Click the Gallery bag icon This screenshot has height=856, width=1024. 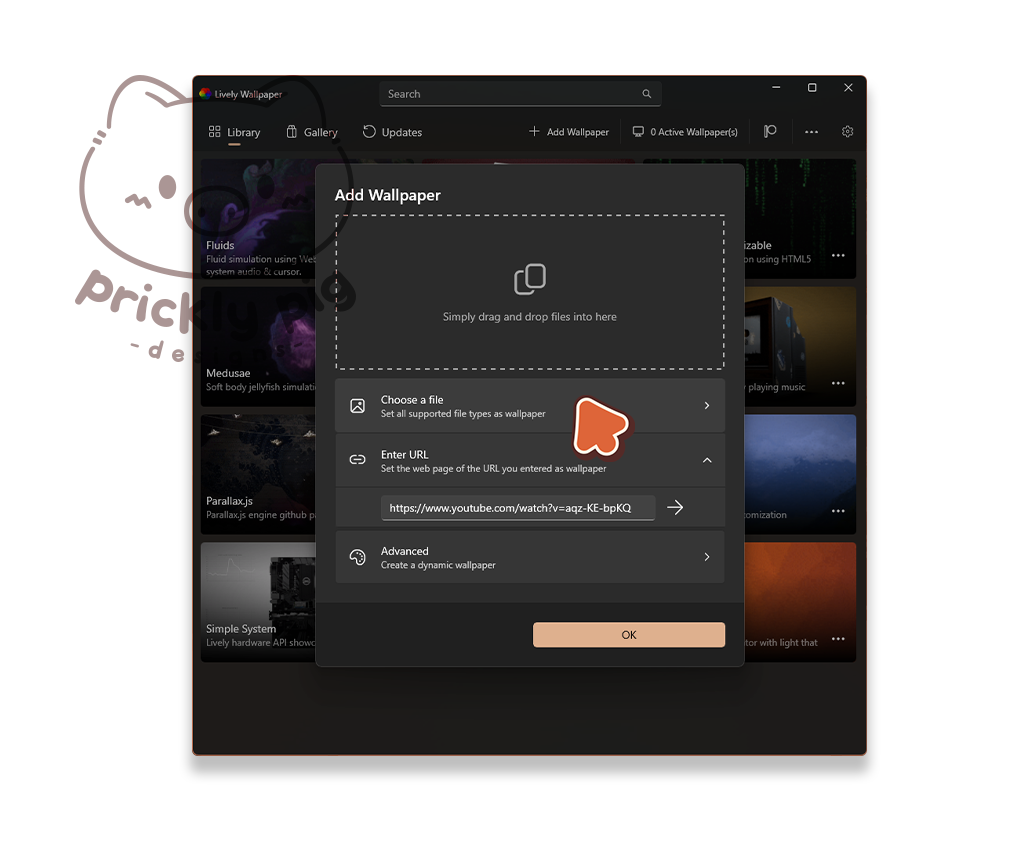coord(291,131)
